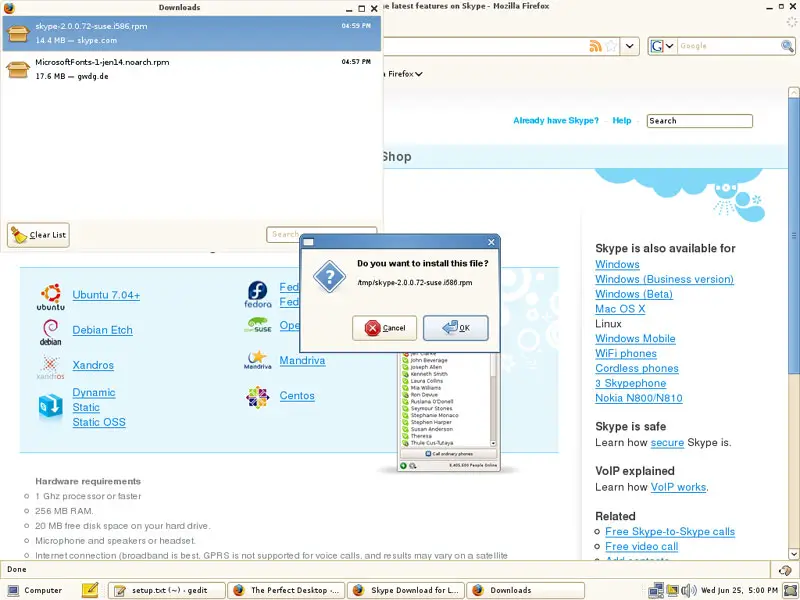
Task: Open the Xandros download link
Action: (x=93, y=365)
